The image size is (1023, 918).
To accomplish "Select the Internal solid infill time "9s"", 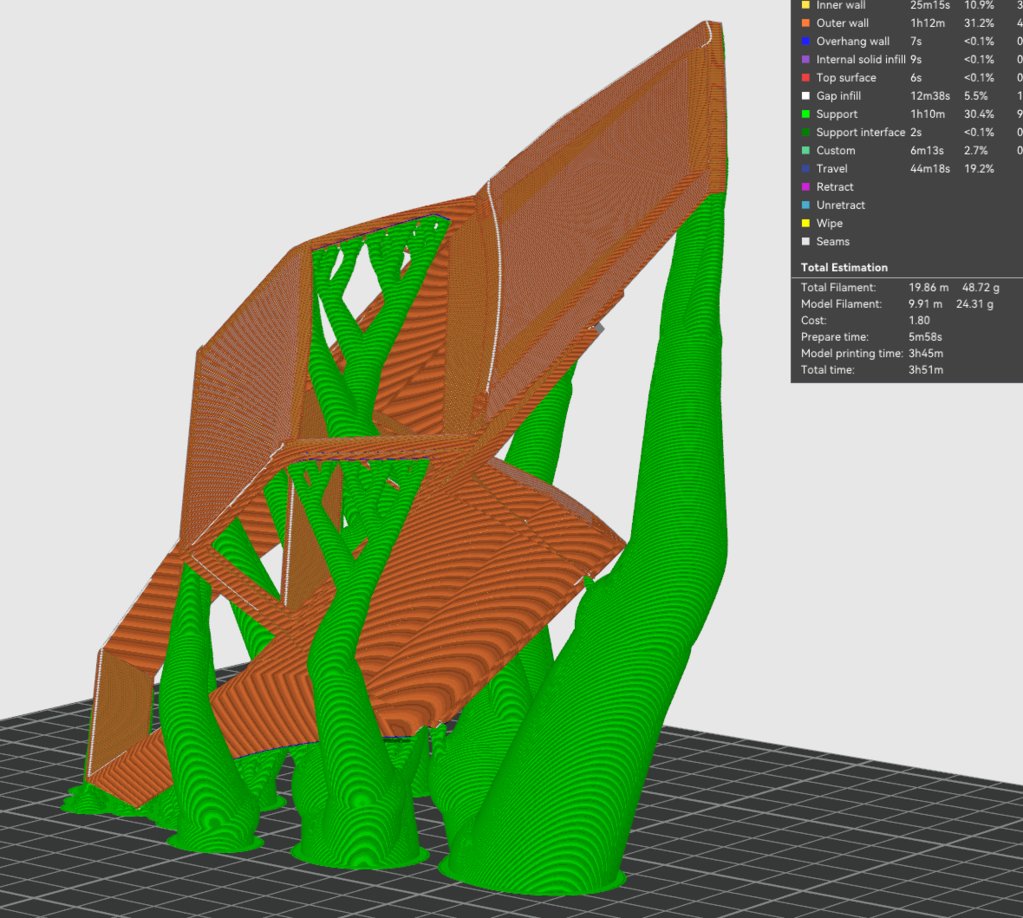I will (916, 59).
